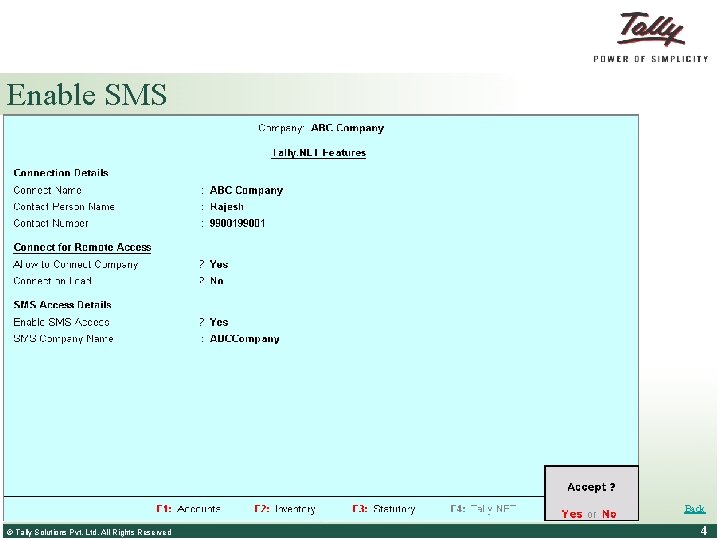Viewport: 720px width, 540px height.
Task: Click the Allow to Connect Company label
Action: click(75, 264)
